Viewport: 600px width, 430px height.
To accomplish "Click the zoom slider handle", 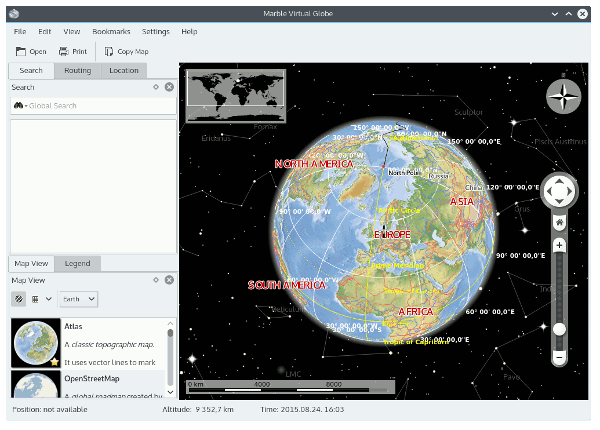I will (559, 328).
